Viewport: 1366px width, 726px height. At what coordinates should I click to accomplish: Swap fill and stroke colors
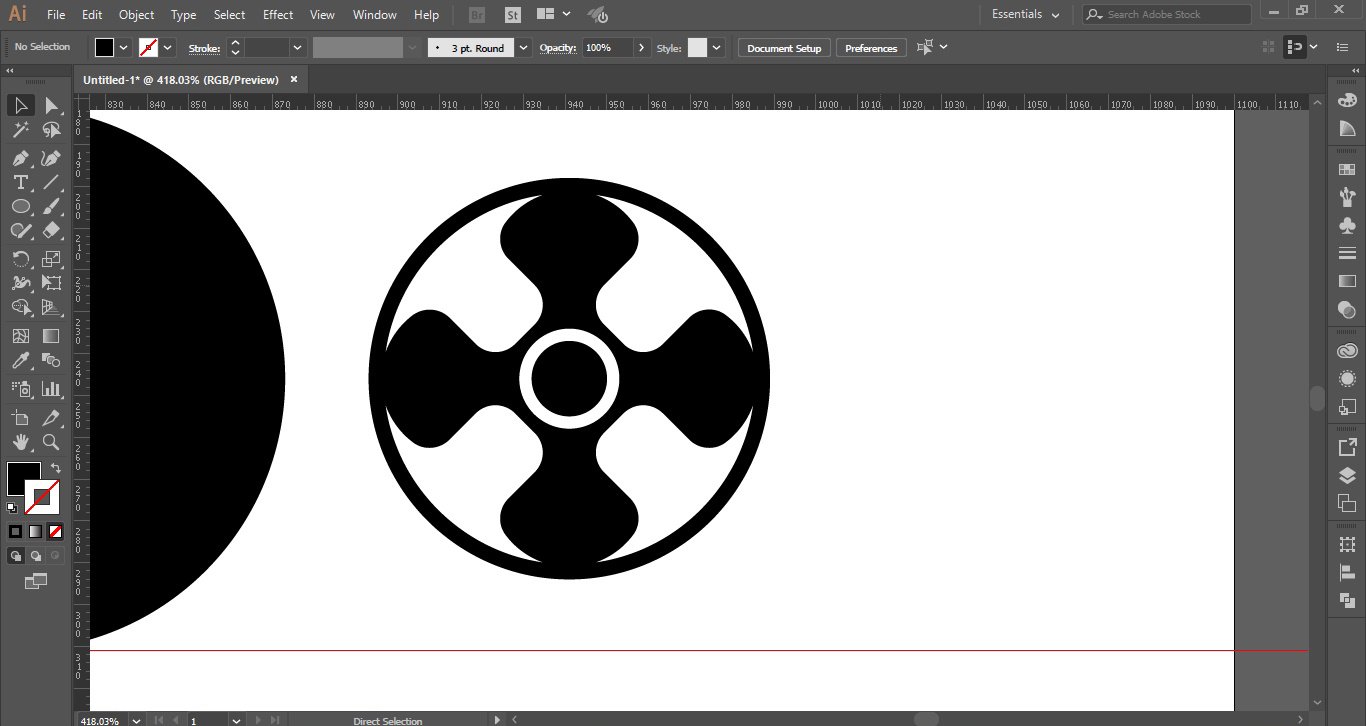pos(56,467)
